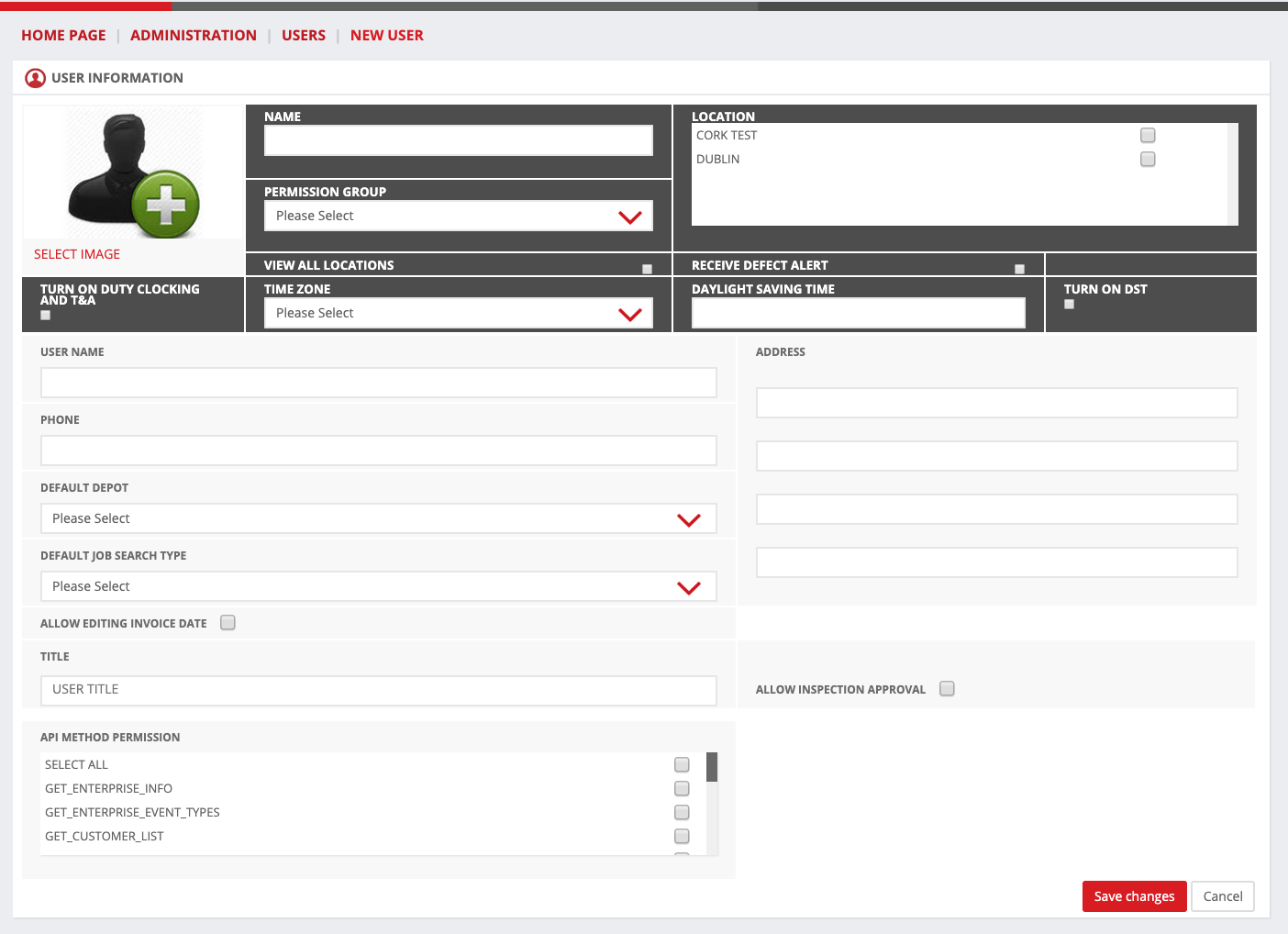Open the Default Depot dropdown
This screenshot has width=1288, height=934.
(x=379, y=518)
